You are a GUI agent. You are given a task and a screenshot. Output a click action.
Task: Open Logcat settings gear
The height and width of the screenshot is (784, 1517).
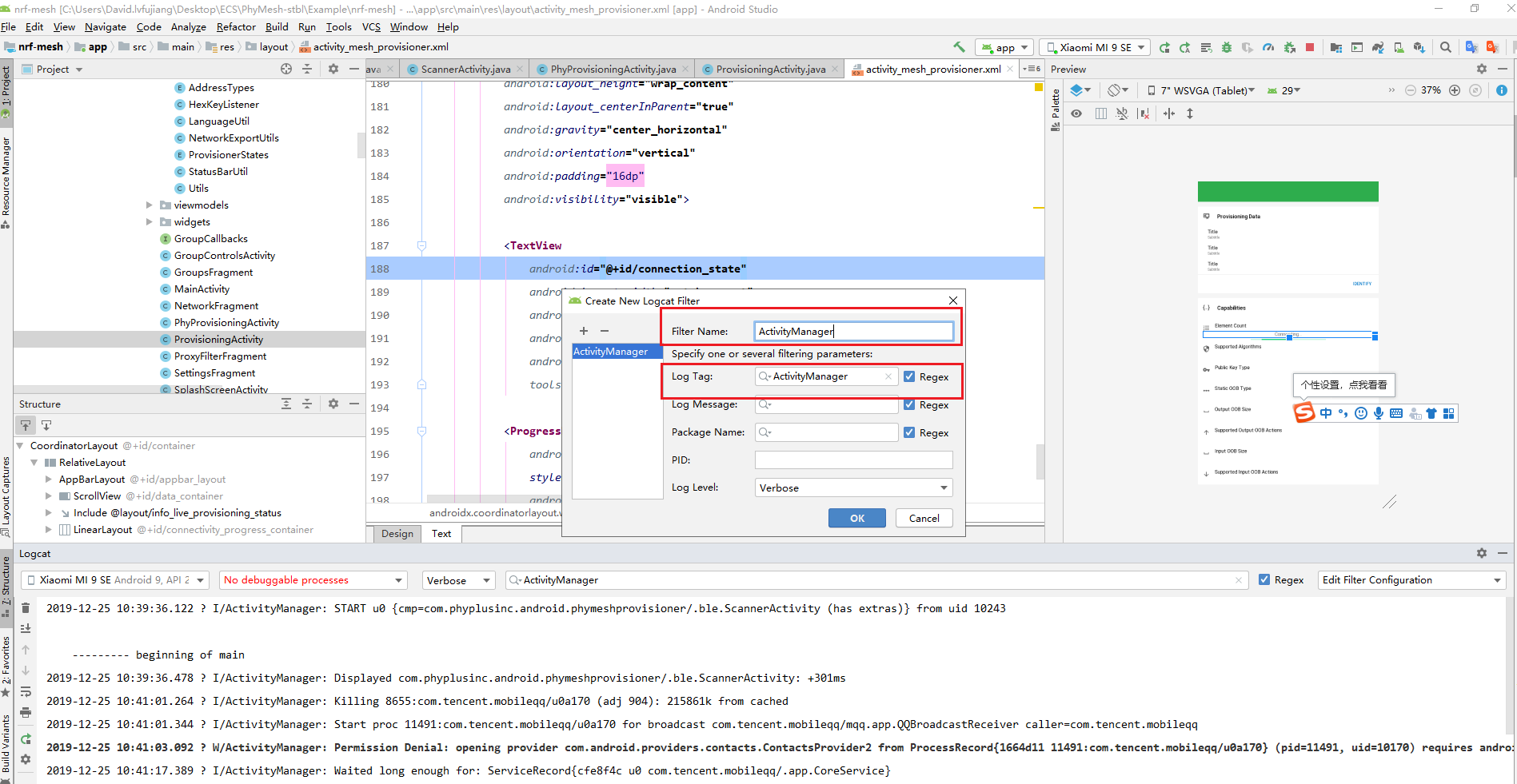tap(1481, 553)
